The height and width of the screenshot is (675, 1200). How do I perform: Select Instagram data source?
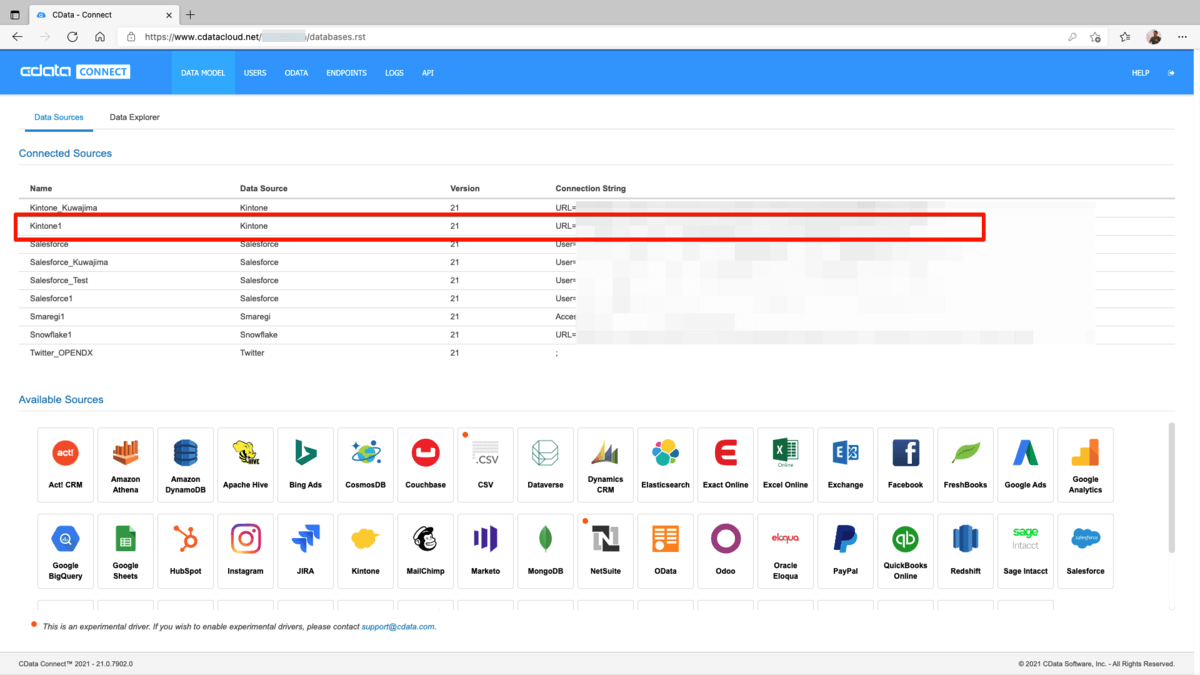(x=245, y=551)
